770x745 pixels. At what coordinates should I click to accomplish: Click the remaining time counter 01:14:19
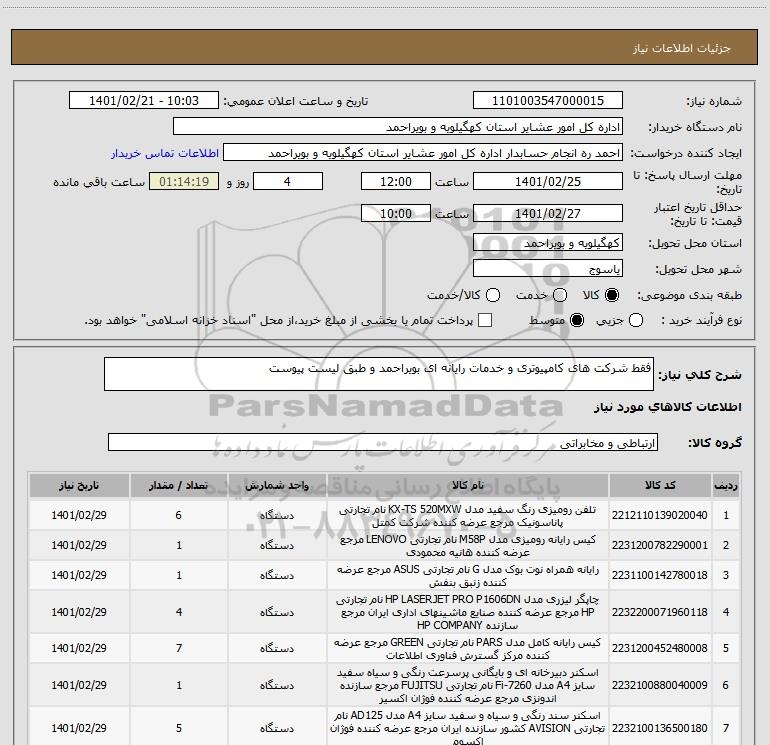184,181
